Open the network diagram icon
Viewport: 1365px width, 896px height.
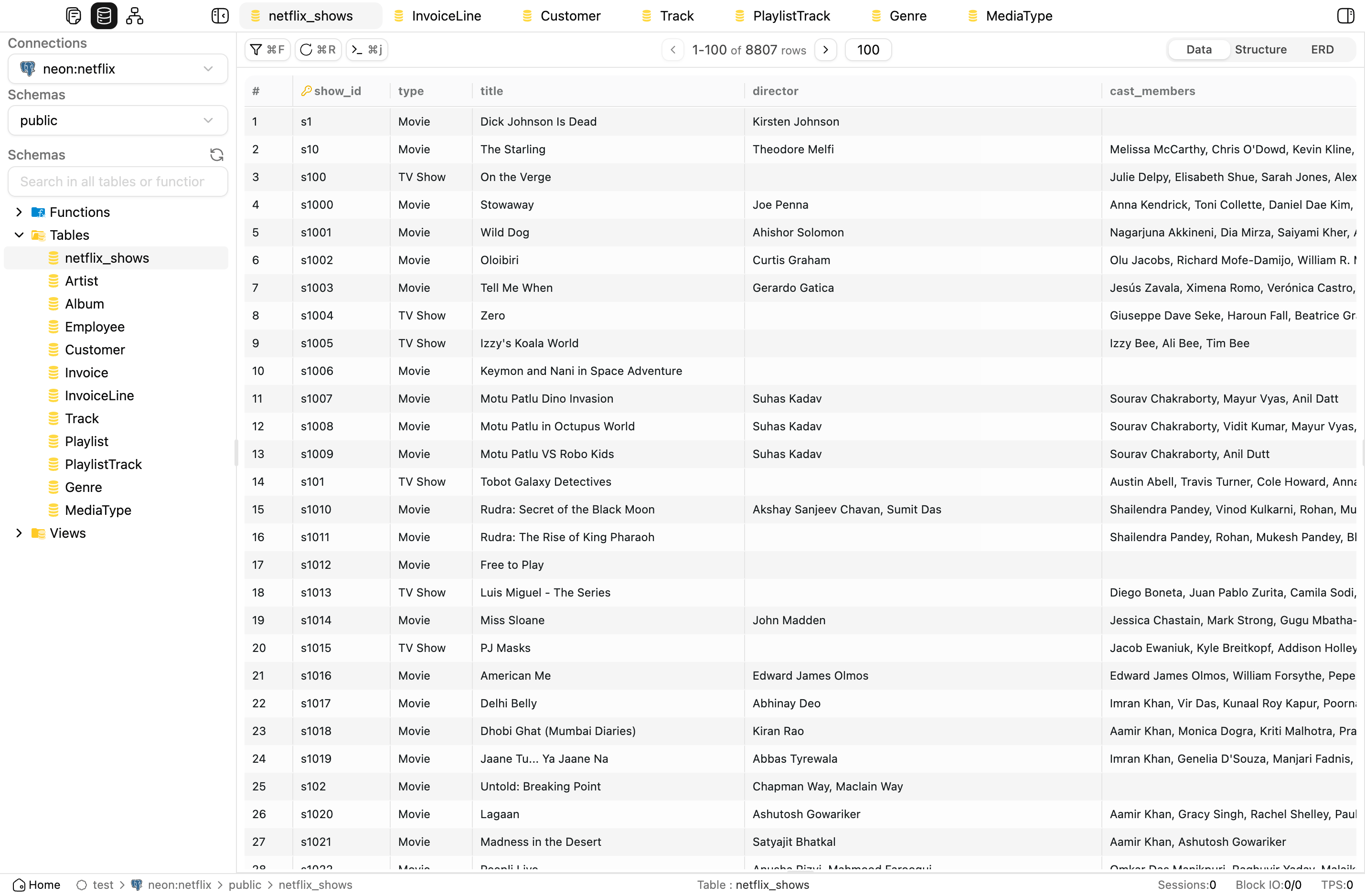134,15
